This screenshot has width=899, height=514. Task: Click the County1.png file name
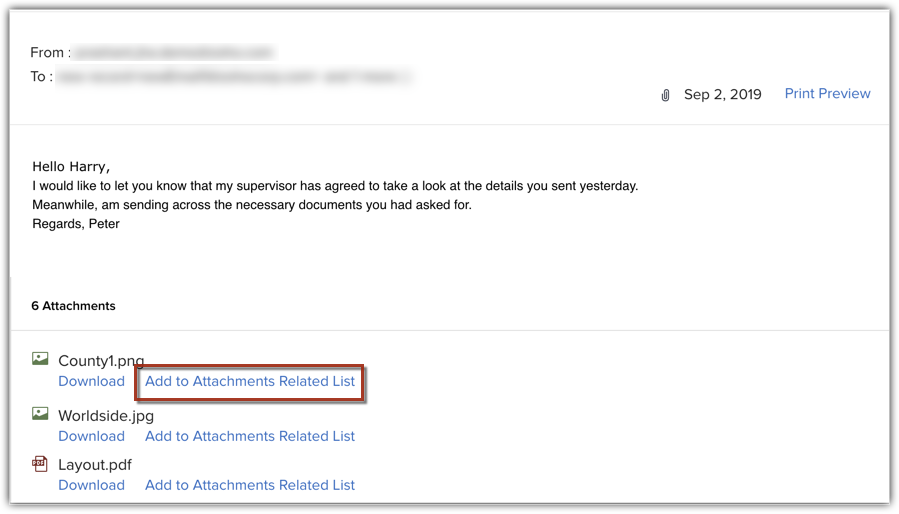101,361
